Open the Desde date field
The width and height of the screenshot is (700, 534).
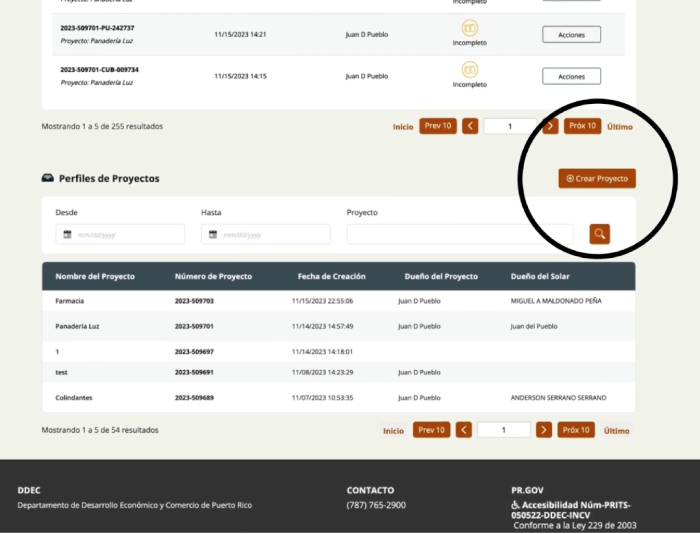point(120,234)
